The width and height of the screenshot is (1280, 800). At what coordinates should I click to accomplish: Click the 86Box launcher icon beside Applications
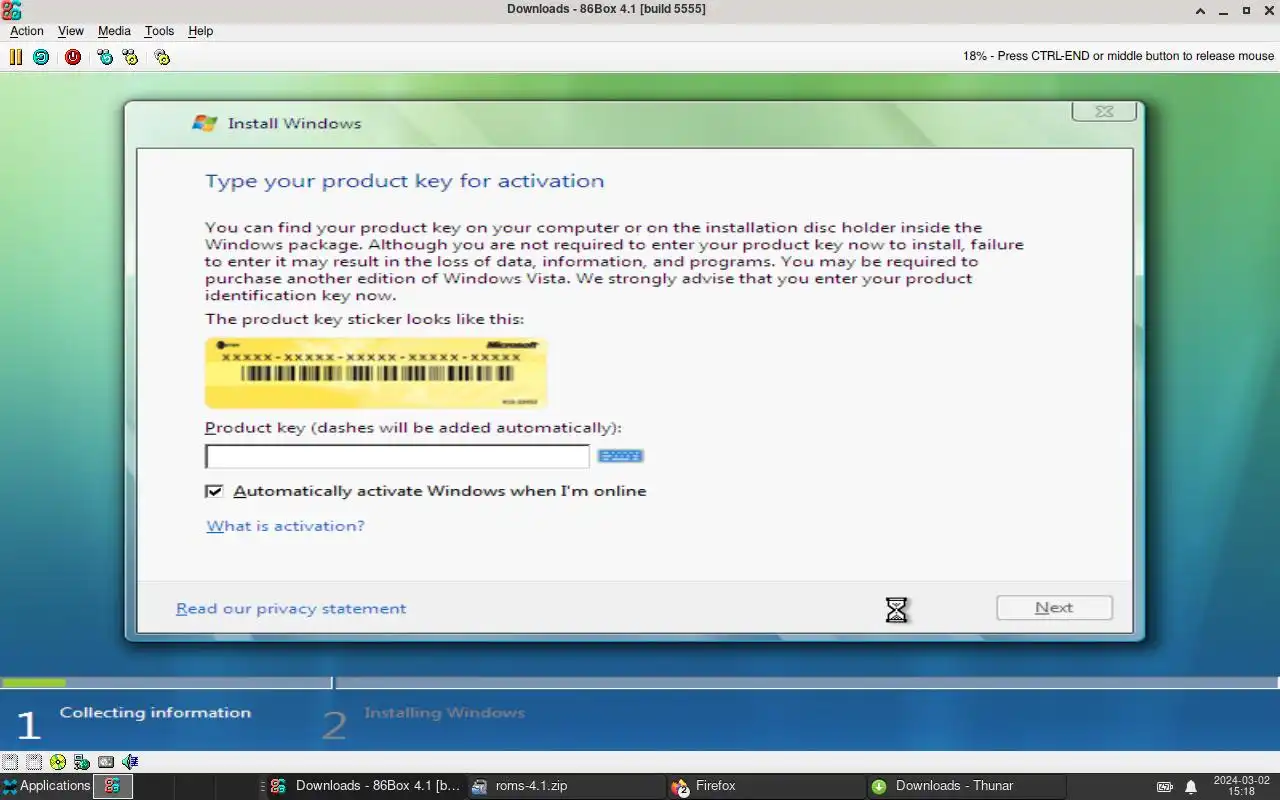(112, 786)
